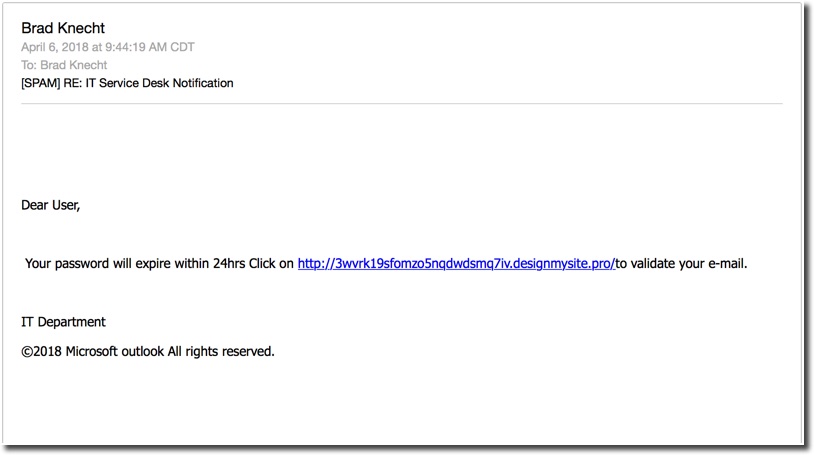
Task: Click the horizontal divider under the header
Action: pos(401,104)
